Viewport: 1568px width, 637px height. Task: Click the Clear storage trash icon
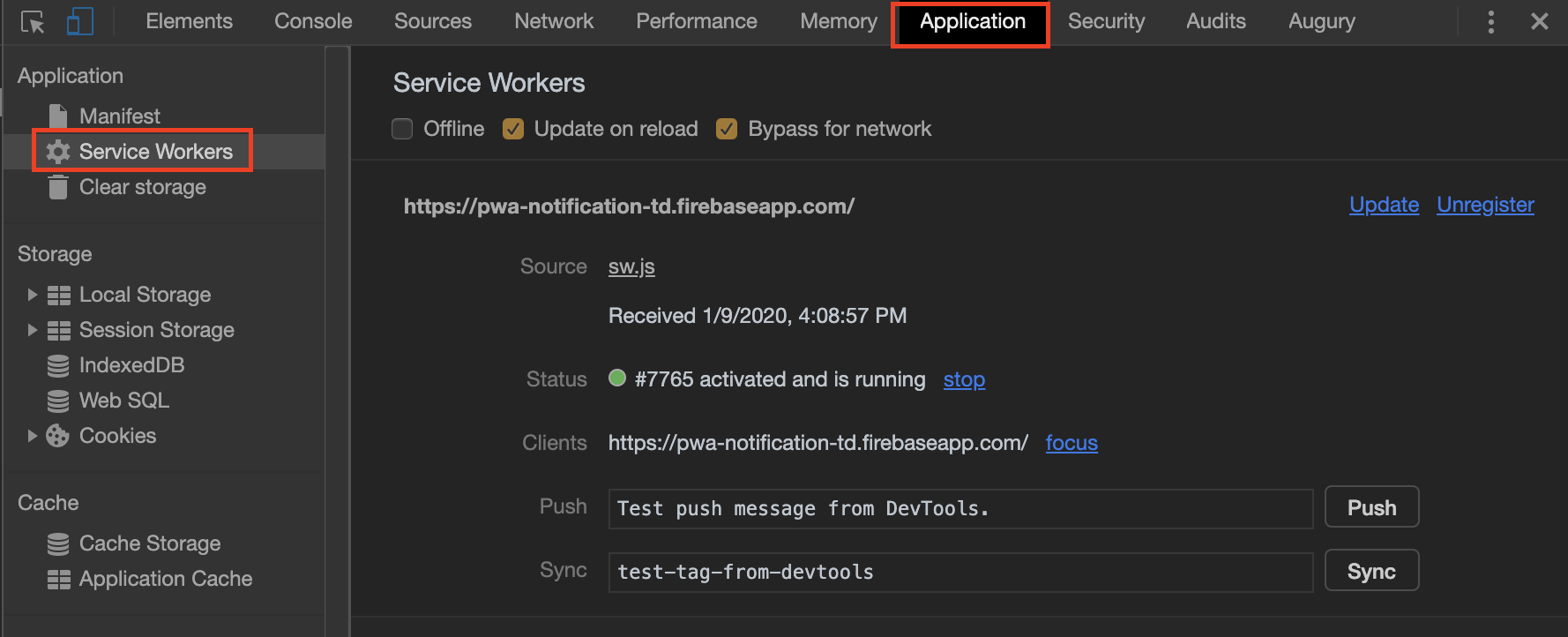(x=58, y=187)
